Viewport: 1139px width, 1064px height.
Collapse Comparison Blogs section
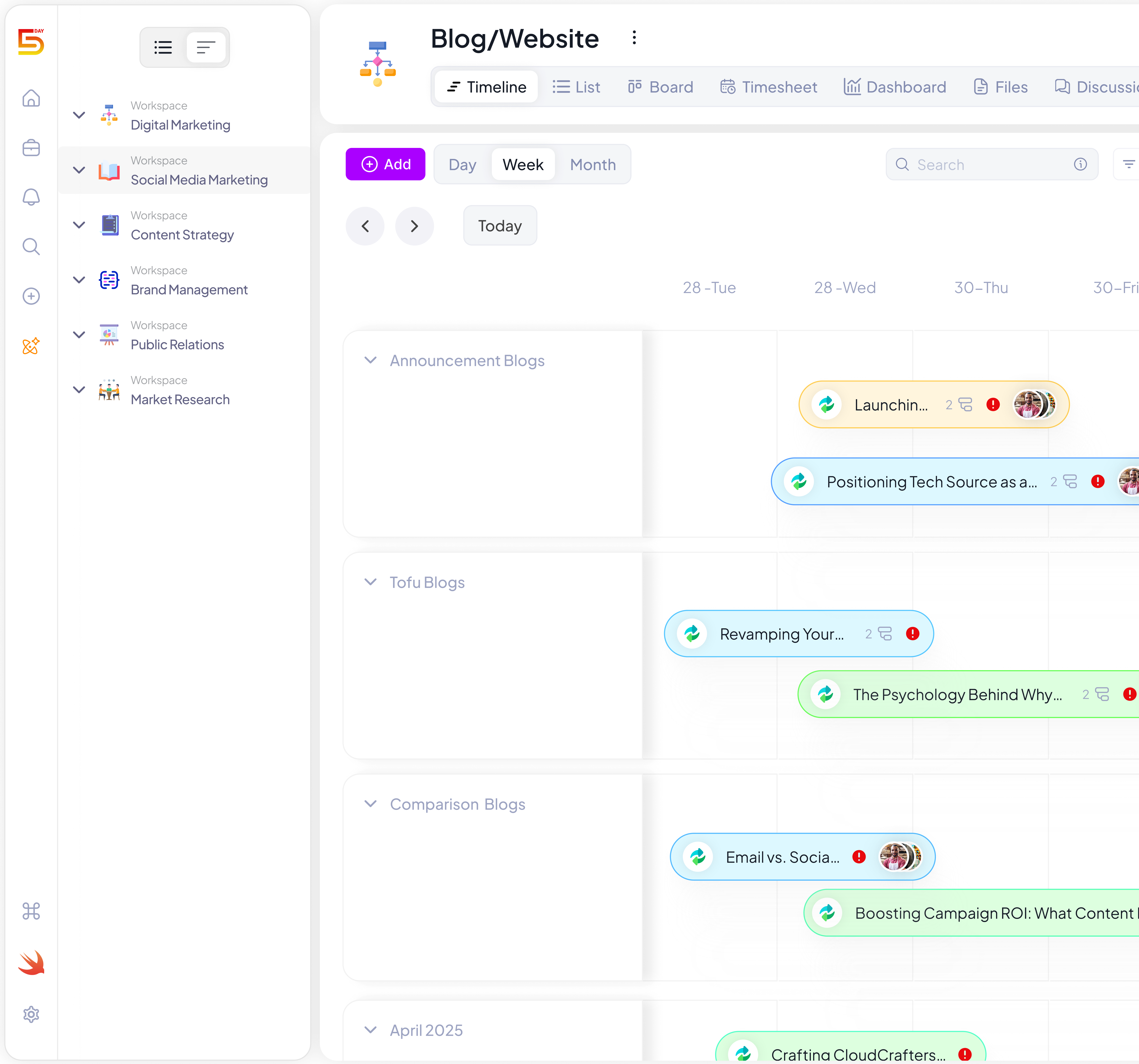(371, 804)
